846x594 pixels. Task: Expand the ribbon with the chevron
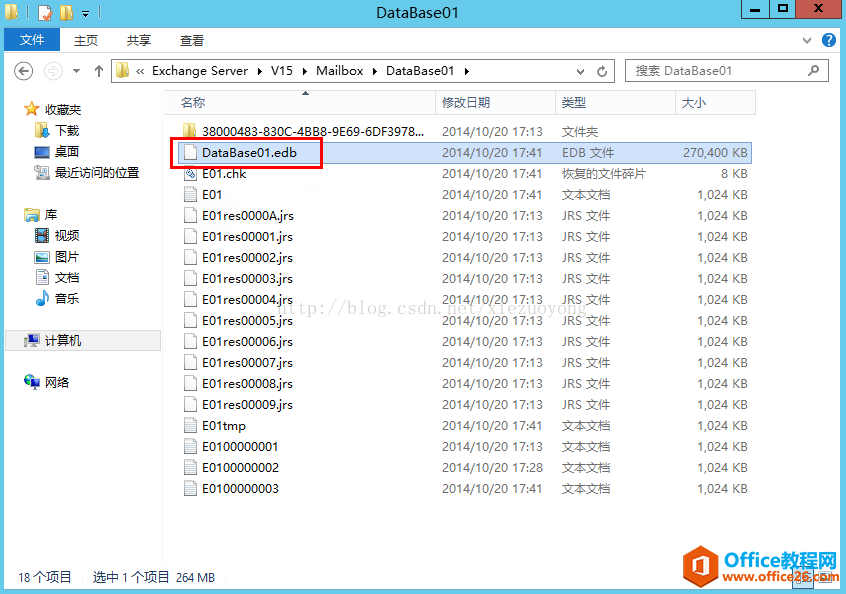pos(807,40)
